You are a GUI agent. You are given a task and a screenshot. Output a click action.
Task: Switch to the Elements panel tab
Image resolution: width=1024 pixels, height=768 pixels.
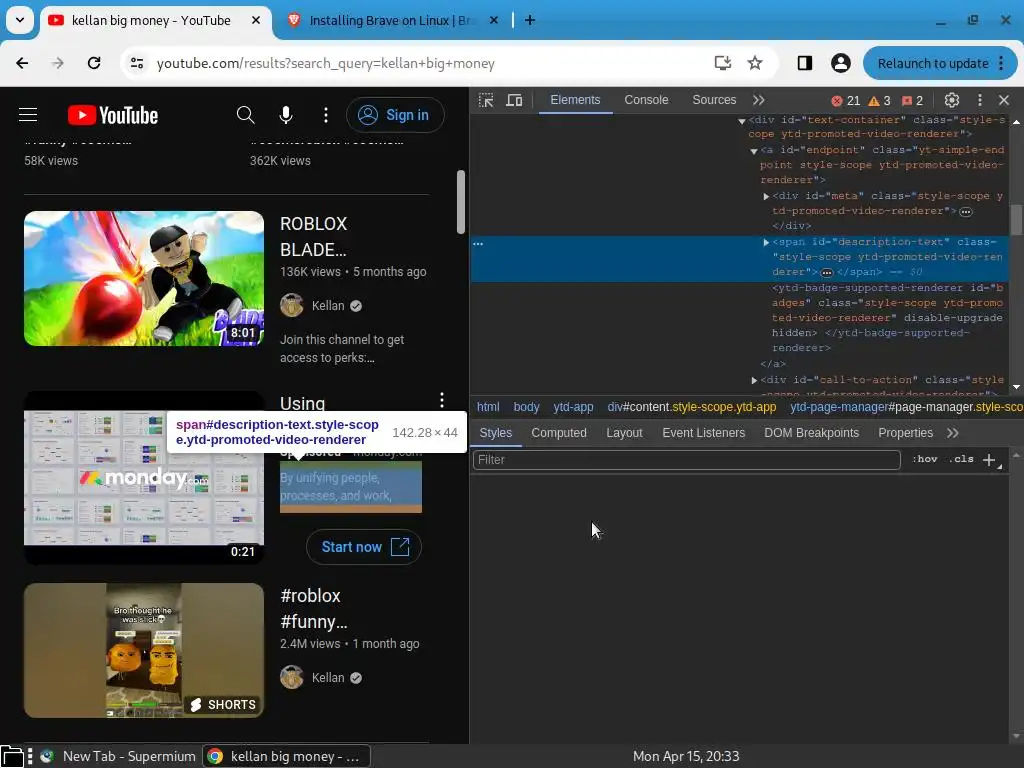[x=575, y=100]
